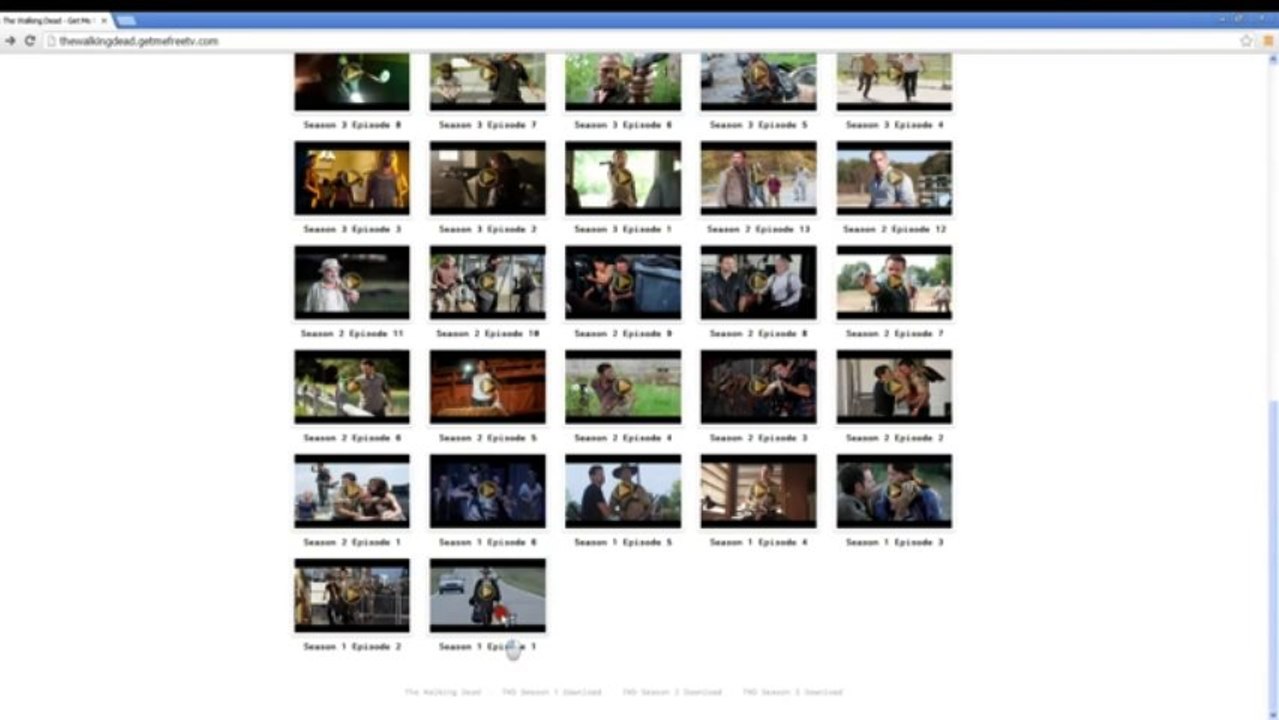Reload the page with the refresh icon
This screenshot has height=720, width=1279.
click(x=30, y=41)
